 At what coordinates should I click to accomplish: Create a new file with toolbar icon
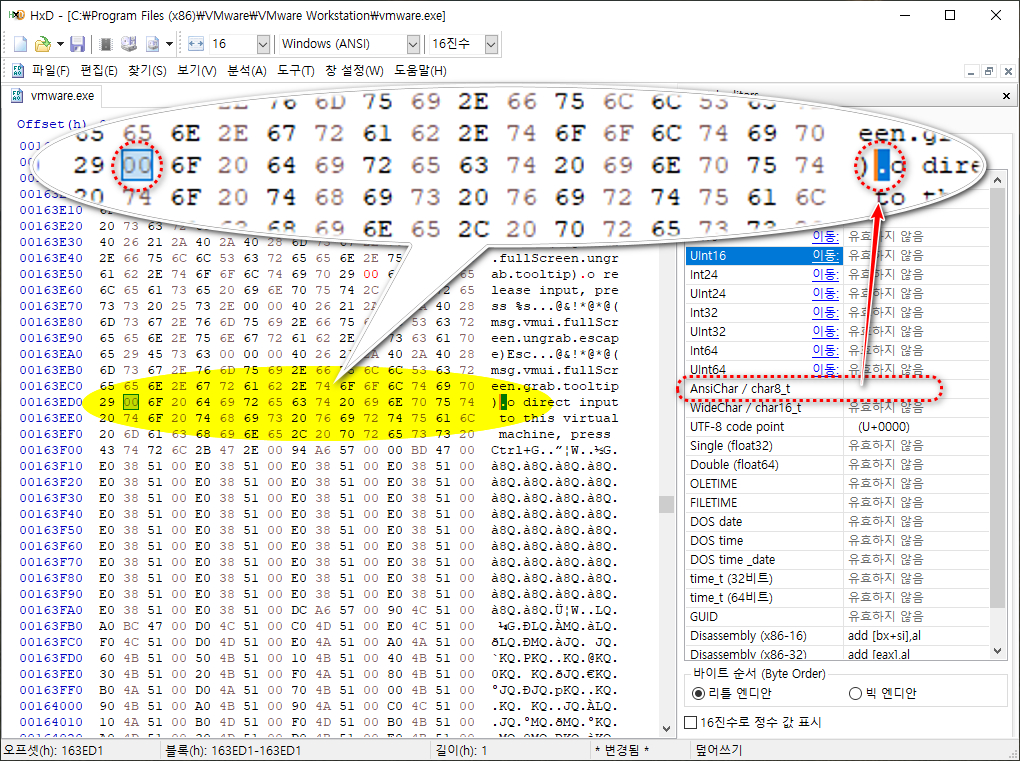(21, 44)
